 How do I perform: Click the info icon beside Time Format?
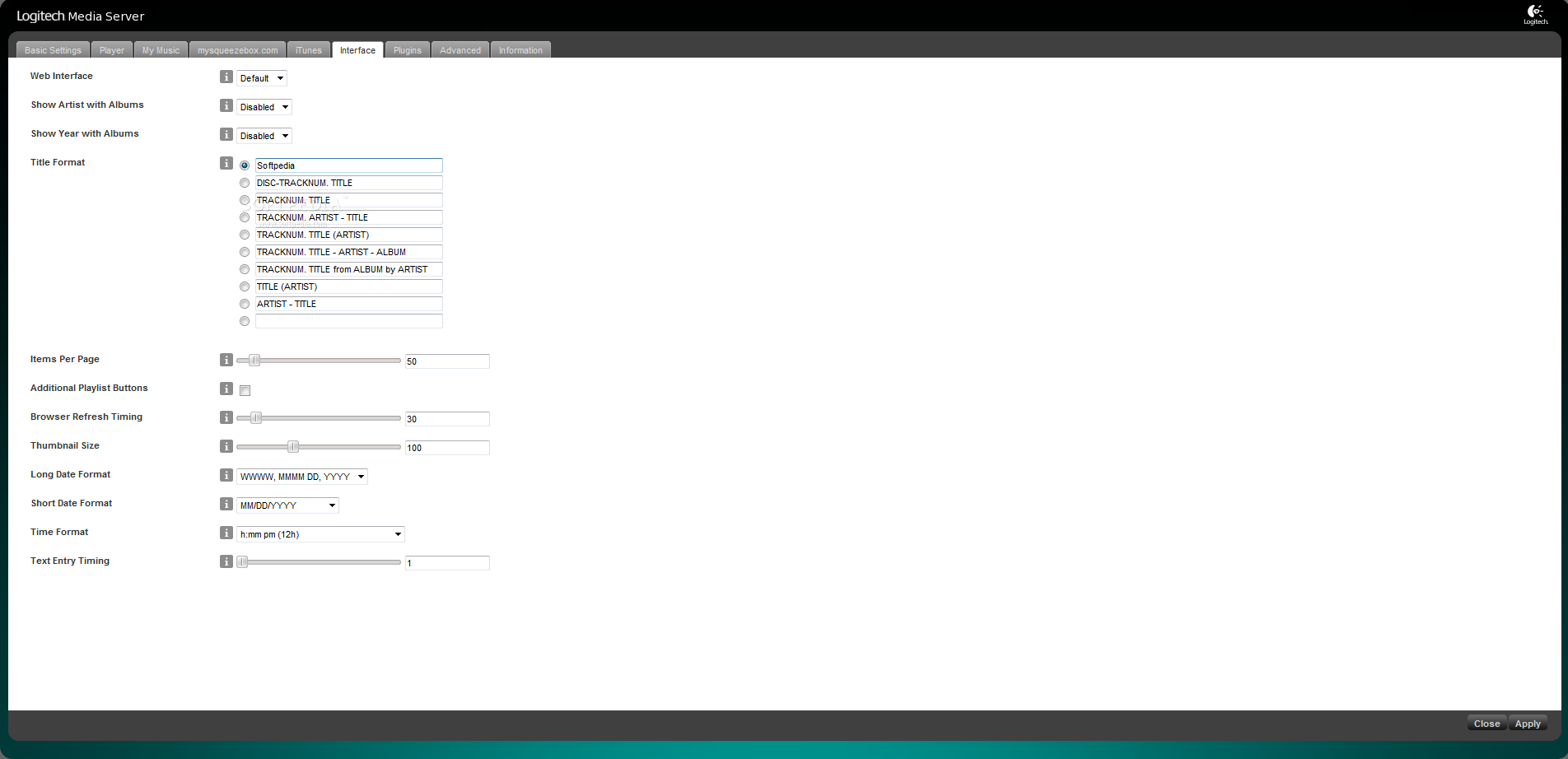coord(226,533)
